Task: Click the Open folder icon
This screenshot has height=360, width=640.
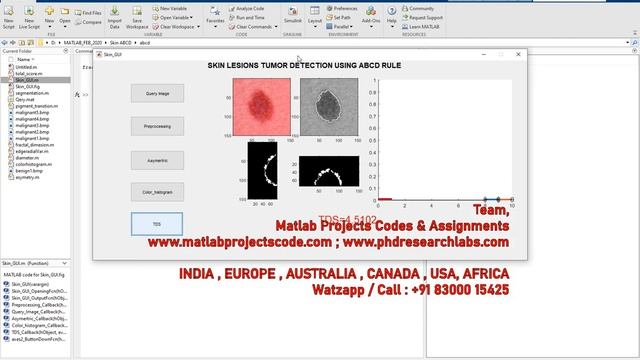Action: 64,11
